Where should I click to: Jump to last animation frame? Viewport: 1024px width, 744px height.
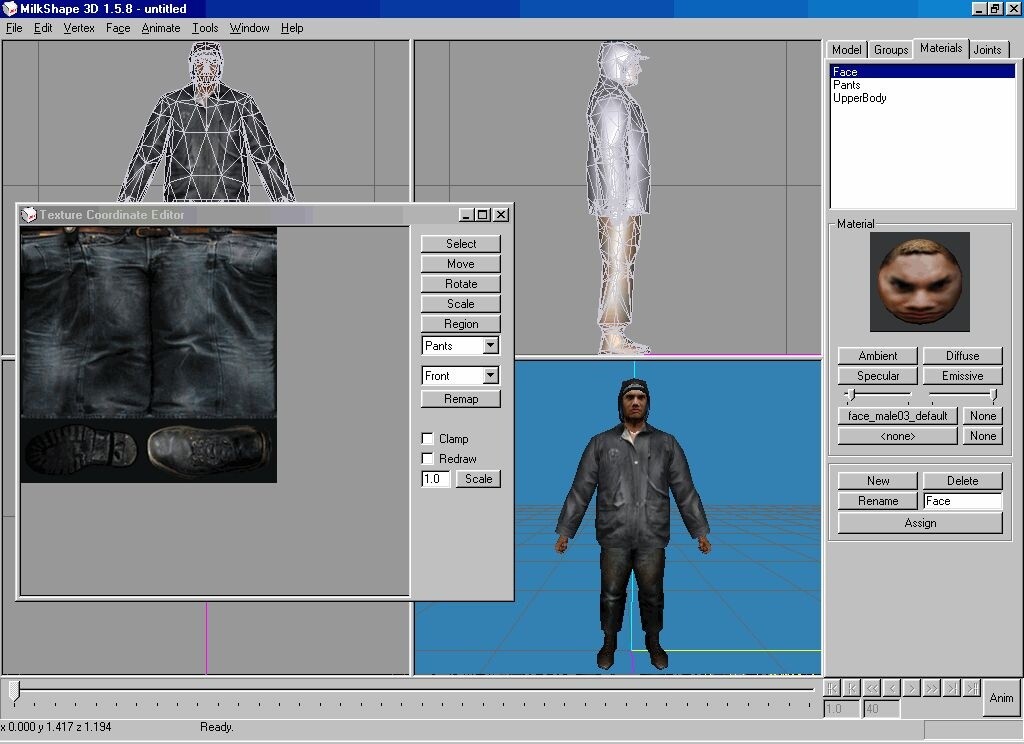coord(971,688)
